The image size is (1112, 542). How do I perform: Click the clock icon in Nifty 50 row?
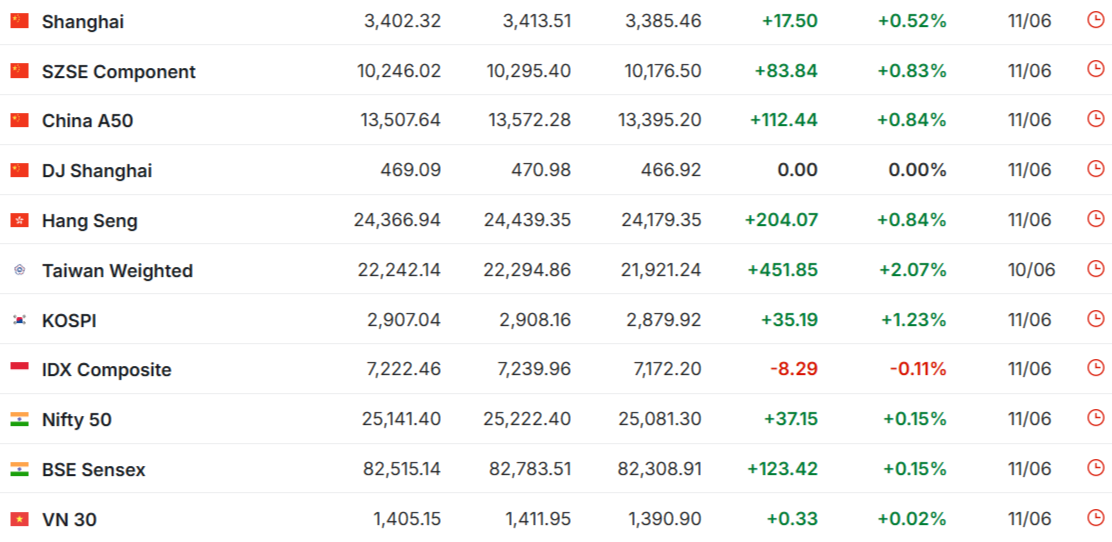click(1095, 419)
